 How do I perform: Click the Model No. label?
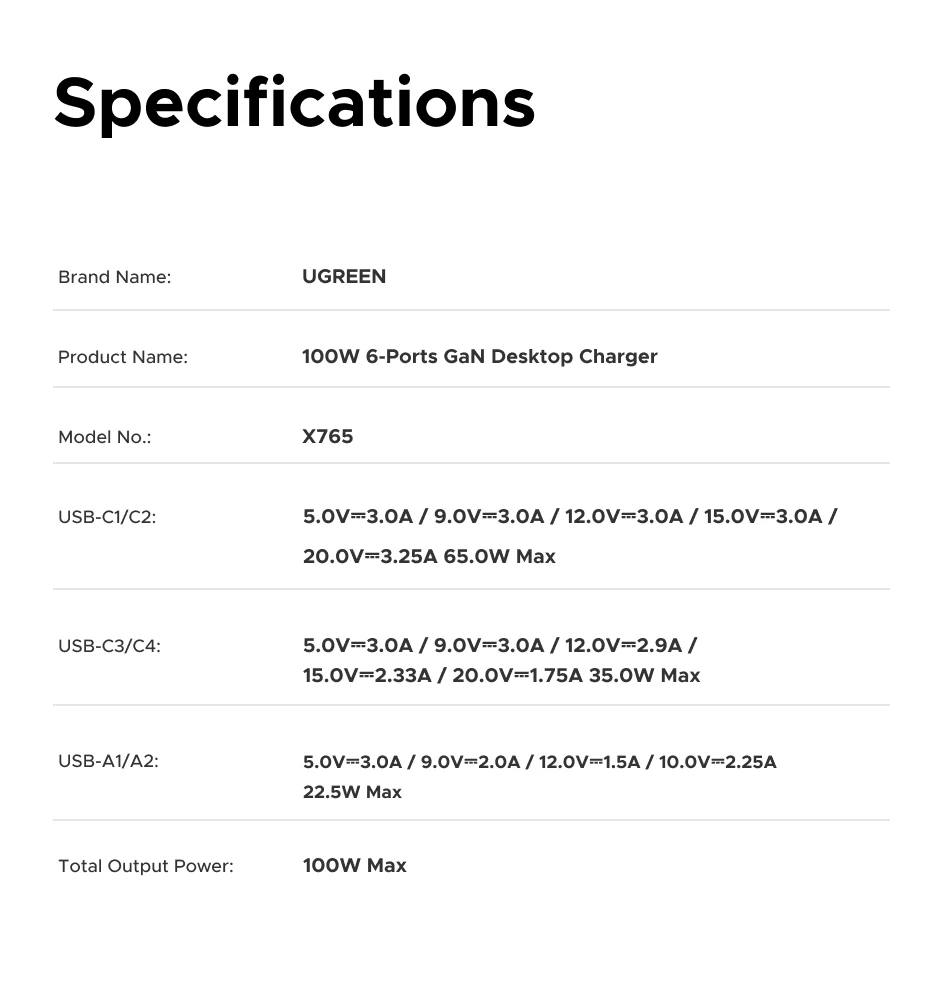tap(104, 437)
